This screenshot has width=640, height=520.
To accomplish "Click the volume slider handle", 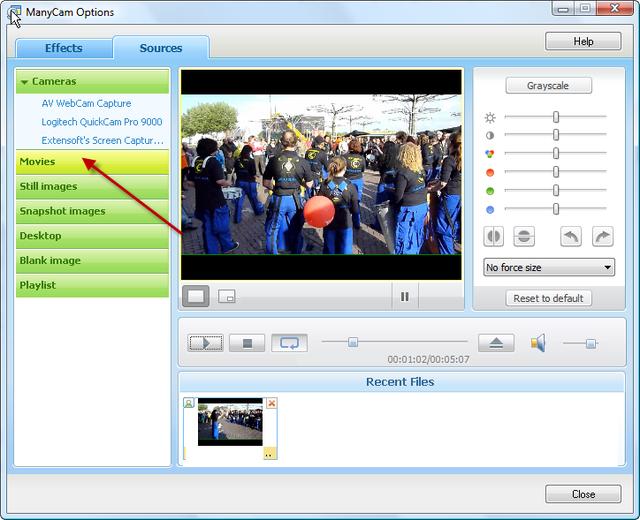I will point(590,344).
